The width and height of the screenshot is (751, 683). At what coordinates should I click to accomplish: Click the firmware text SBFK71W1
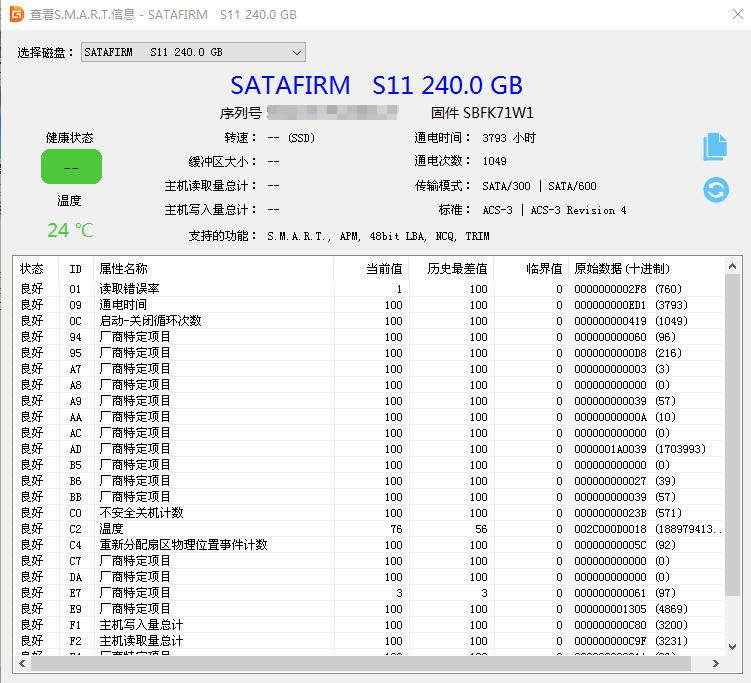[498, 113]
